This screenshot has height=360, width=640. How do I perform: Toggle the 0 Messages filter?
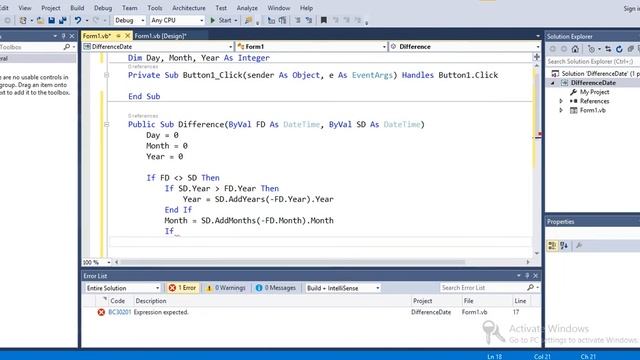[x=276, y=288]
